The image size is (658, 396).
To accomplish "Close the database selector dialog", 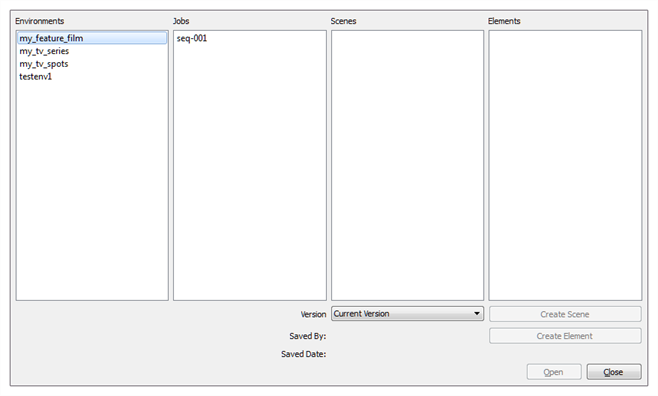I will (614, 372).
